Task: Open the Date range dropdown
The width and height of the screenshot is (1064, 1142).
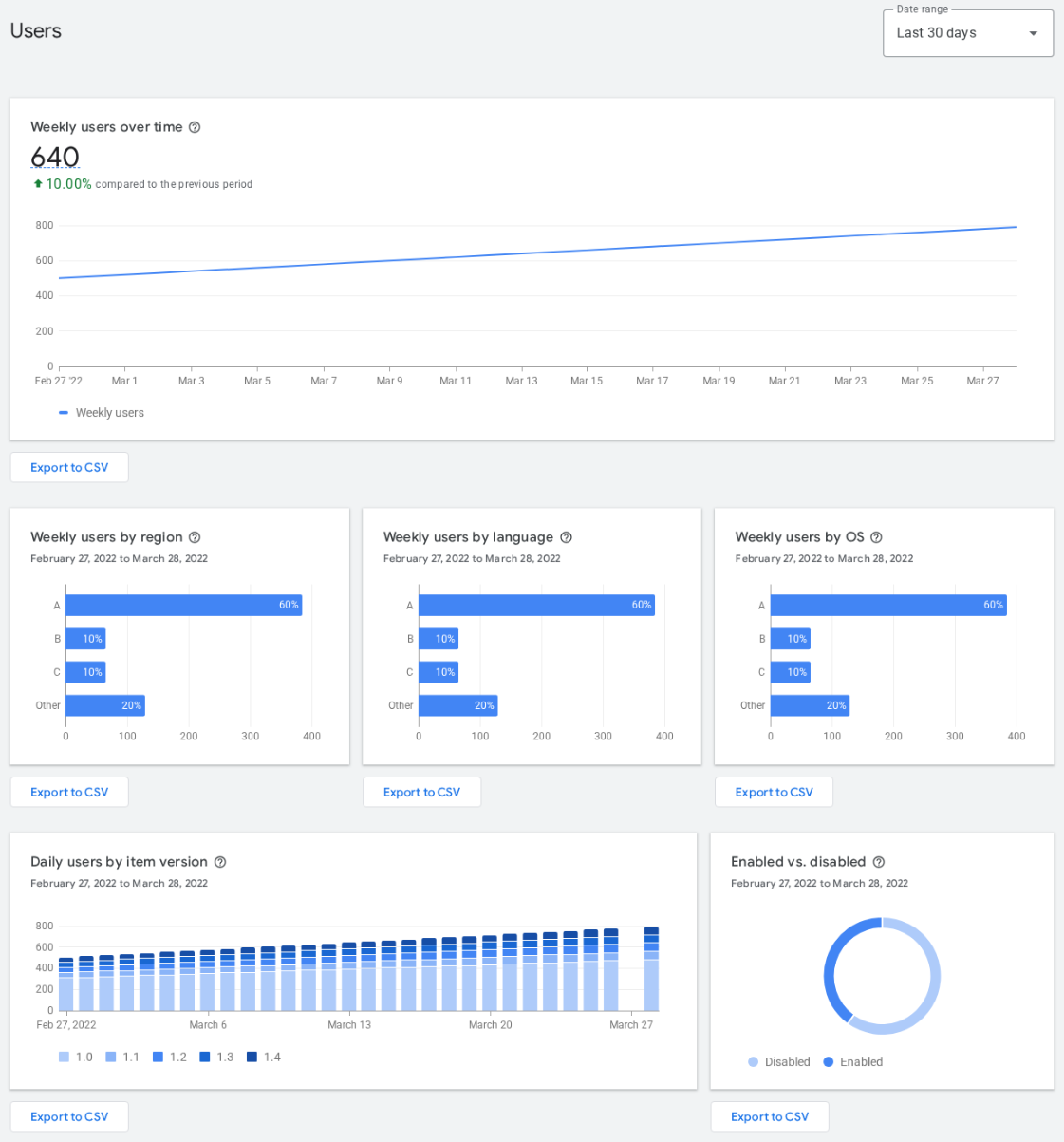Action: point(968,33)
